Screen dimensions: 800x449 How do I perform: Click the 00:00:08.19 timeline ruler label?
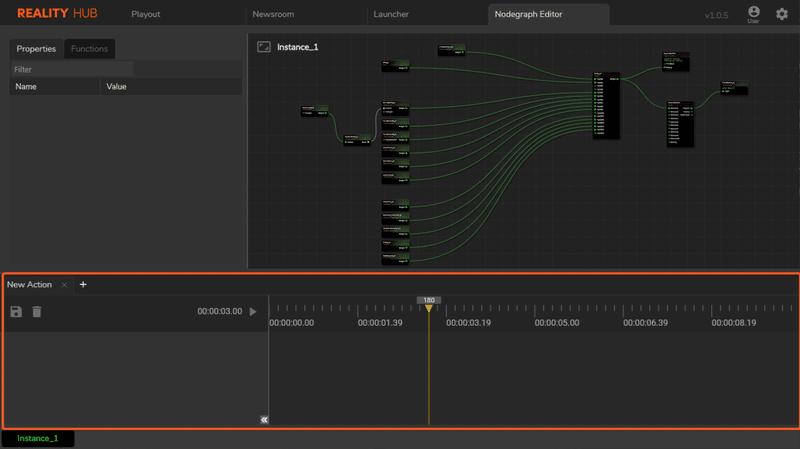click(734, 323)
